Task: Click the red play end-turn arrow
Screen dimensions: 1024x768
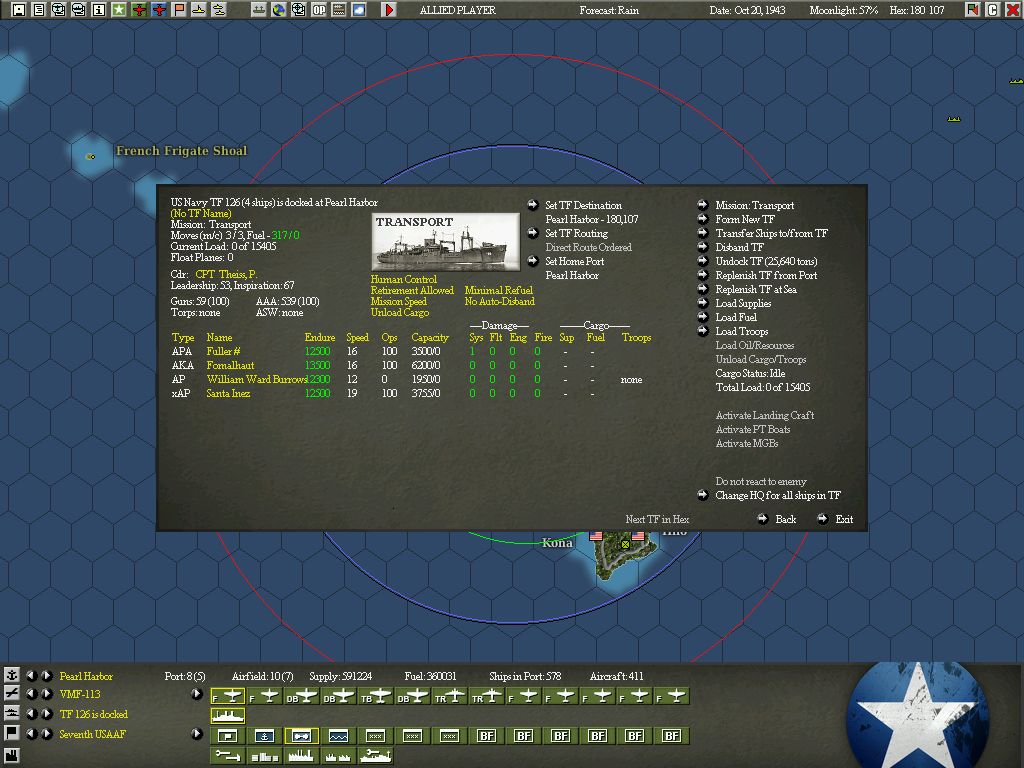Action: click(x=389, y=10)
